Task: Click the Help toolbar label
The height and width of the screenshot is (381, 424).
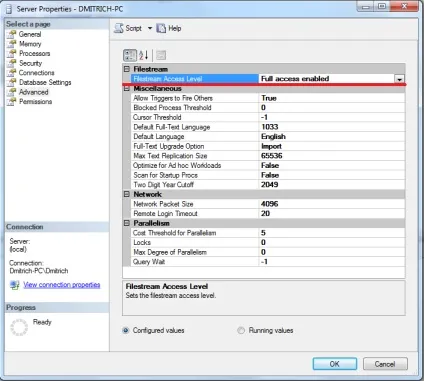Action: point(175,28)
